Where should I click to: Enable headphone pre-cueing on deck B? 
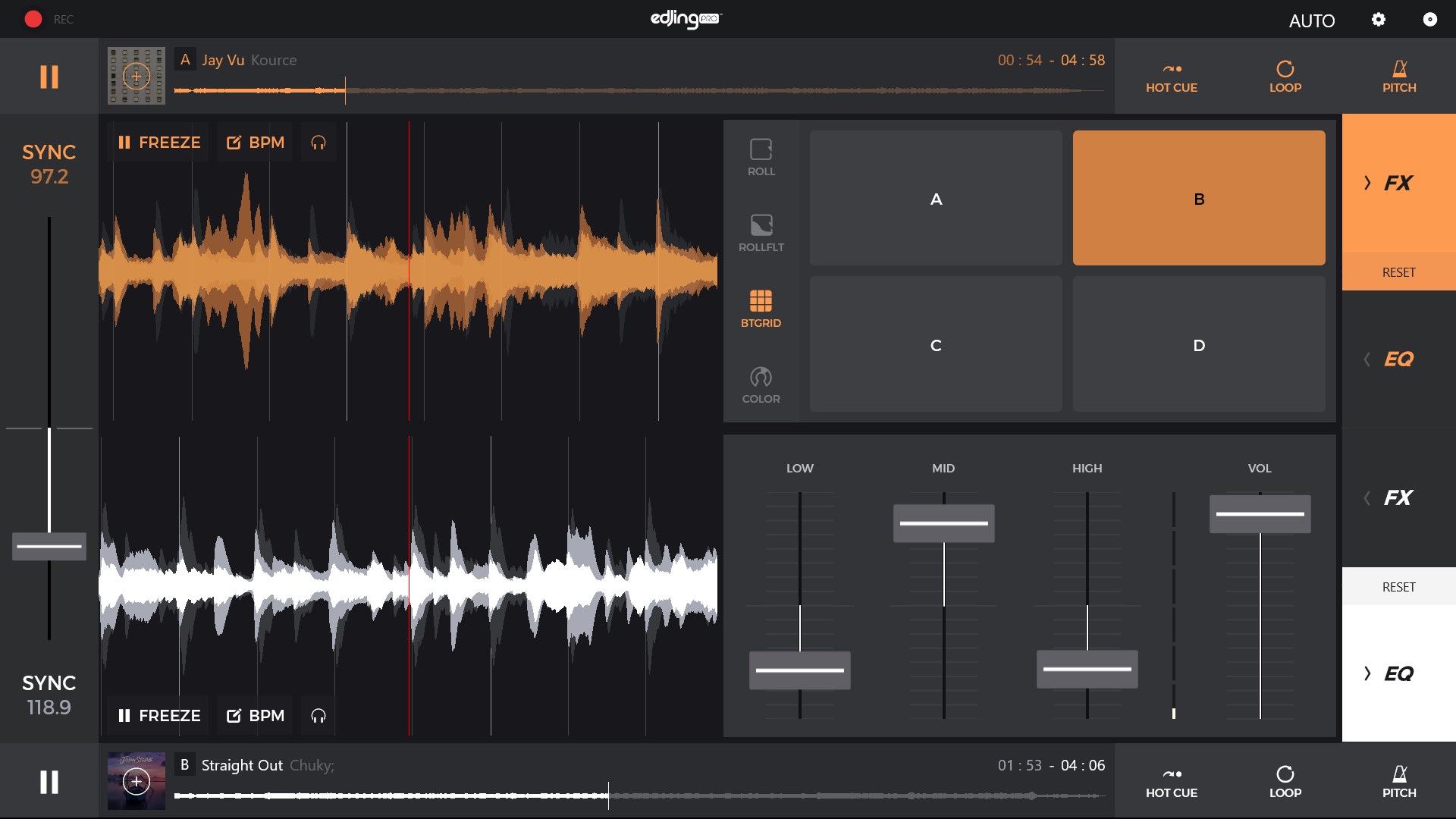pos(318,715)
